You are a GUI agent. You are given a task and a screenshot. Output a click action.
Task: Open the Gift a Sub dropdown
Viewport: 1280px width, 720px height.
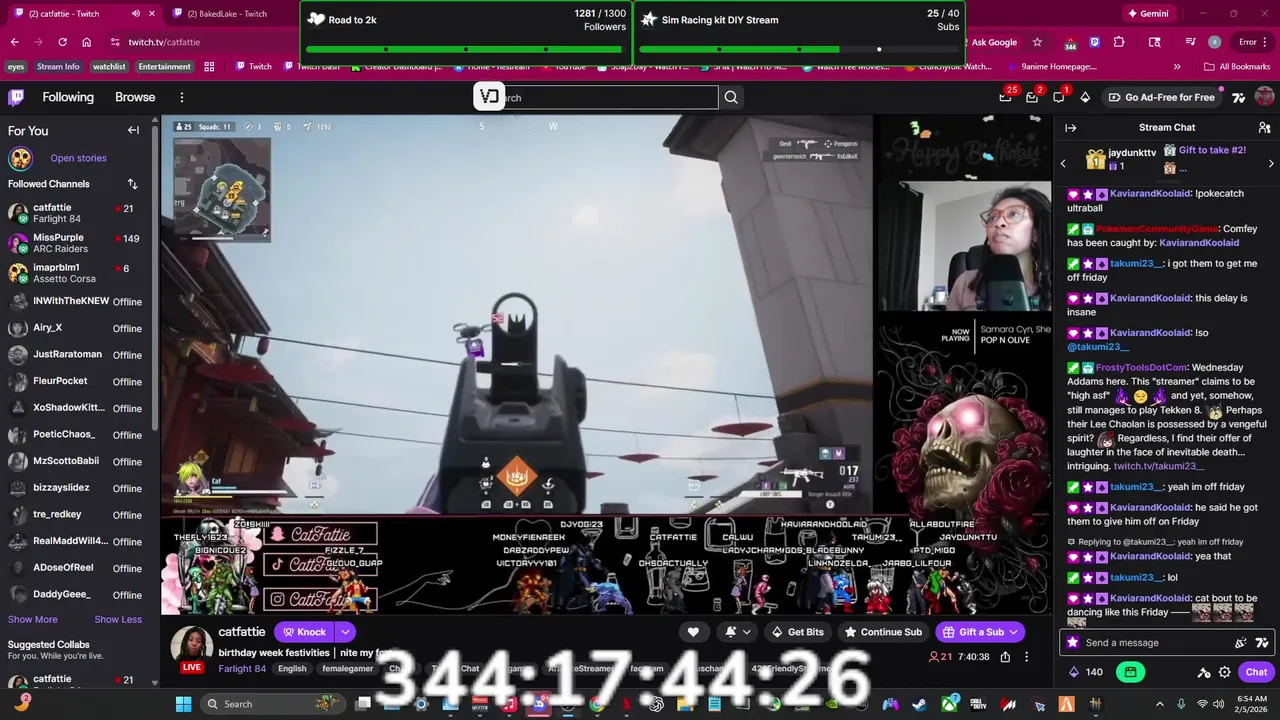coord(980,632)
